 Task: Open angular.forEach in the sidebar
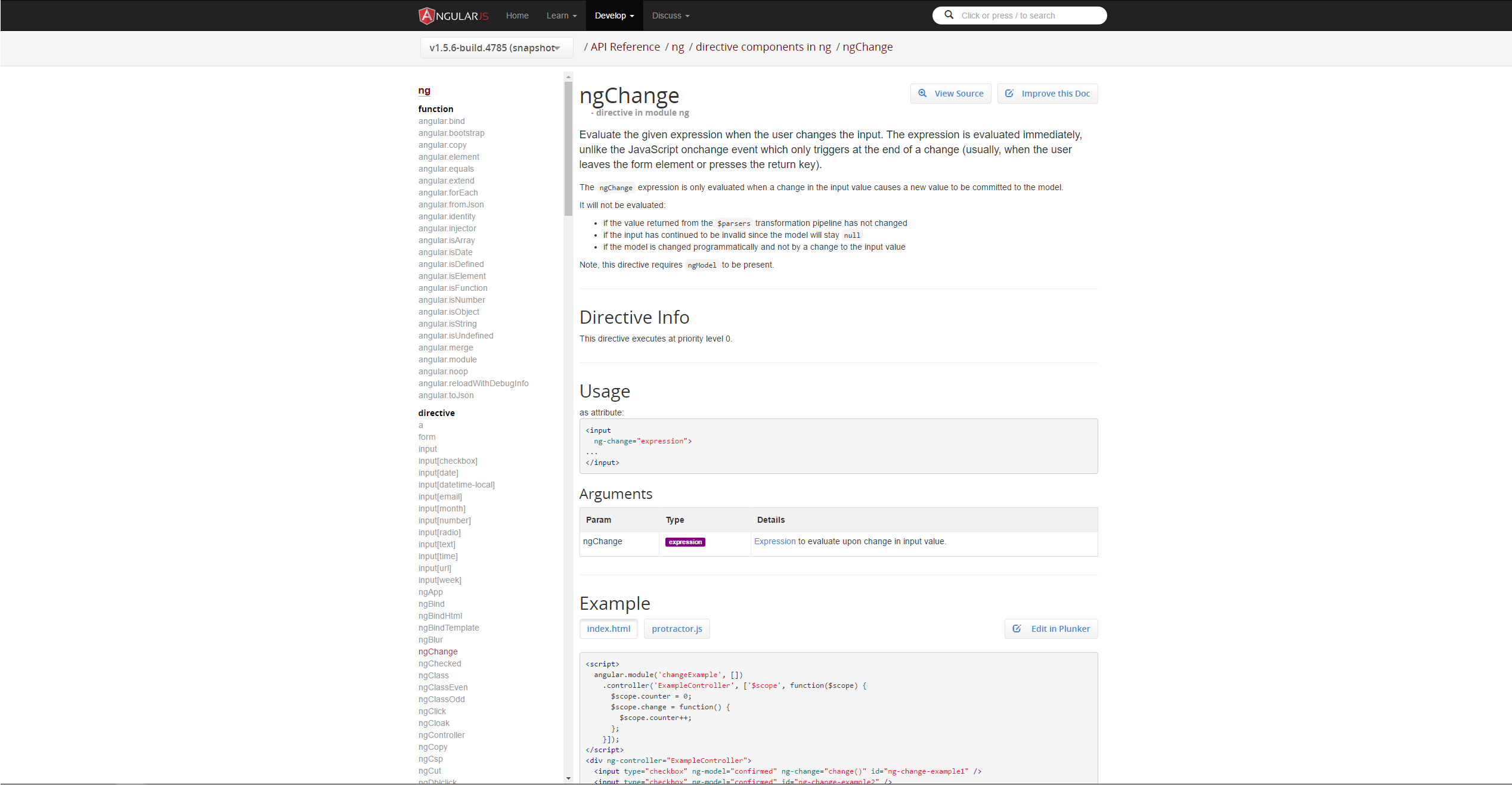pos(448,193)
